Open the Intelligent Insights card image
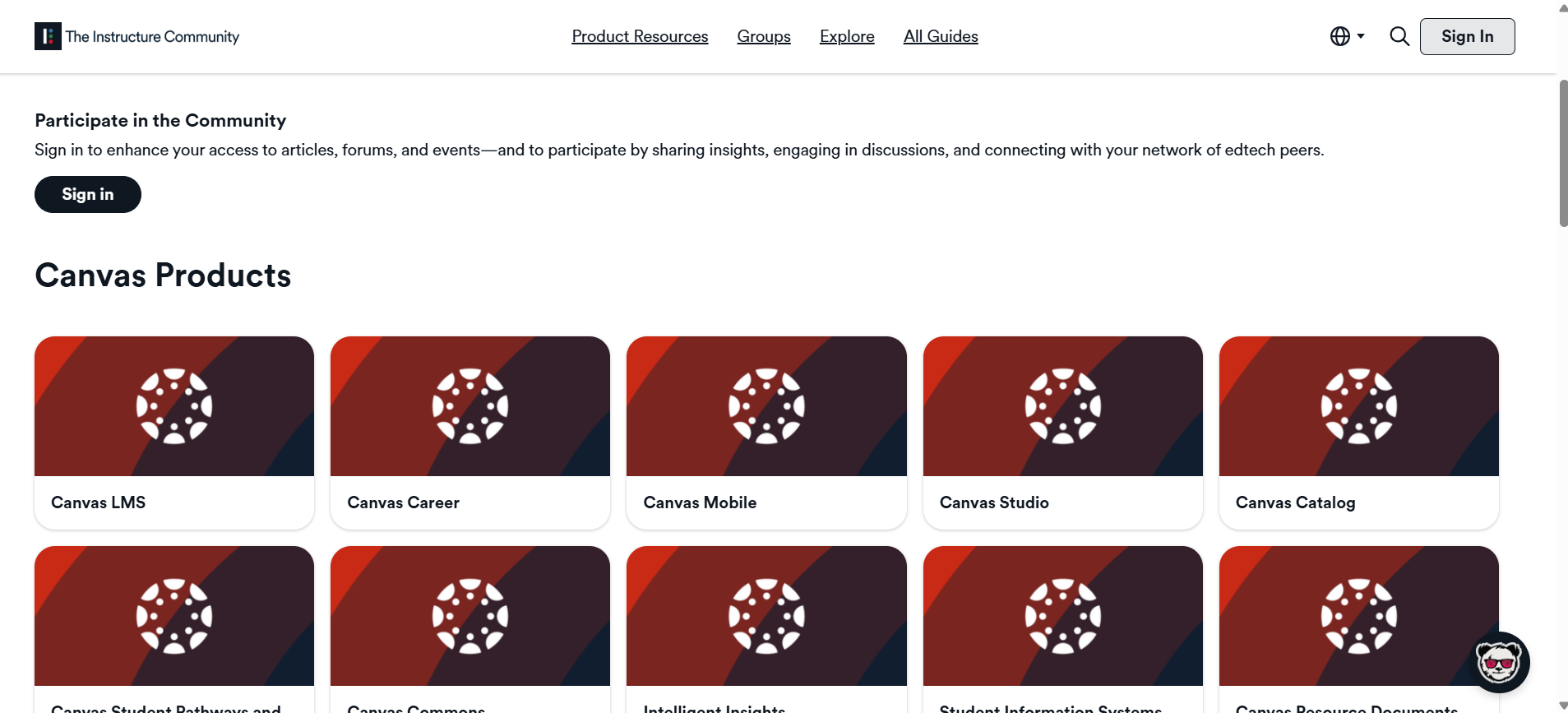The image size is (1568, 713). pos(766,616)
